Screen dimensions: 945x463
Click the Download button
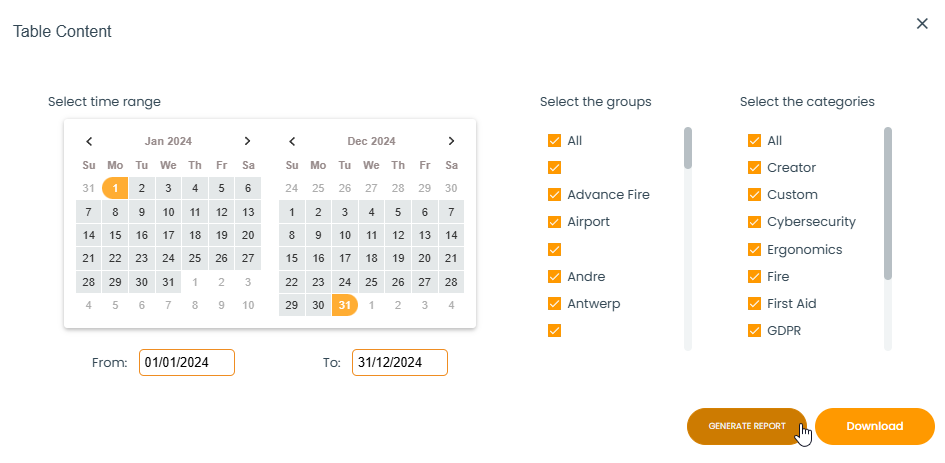(874, 426)
